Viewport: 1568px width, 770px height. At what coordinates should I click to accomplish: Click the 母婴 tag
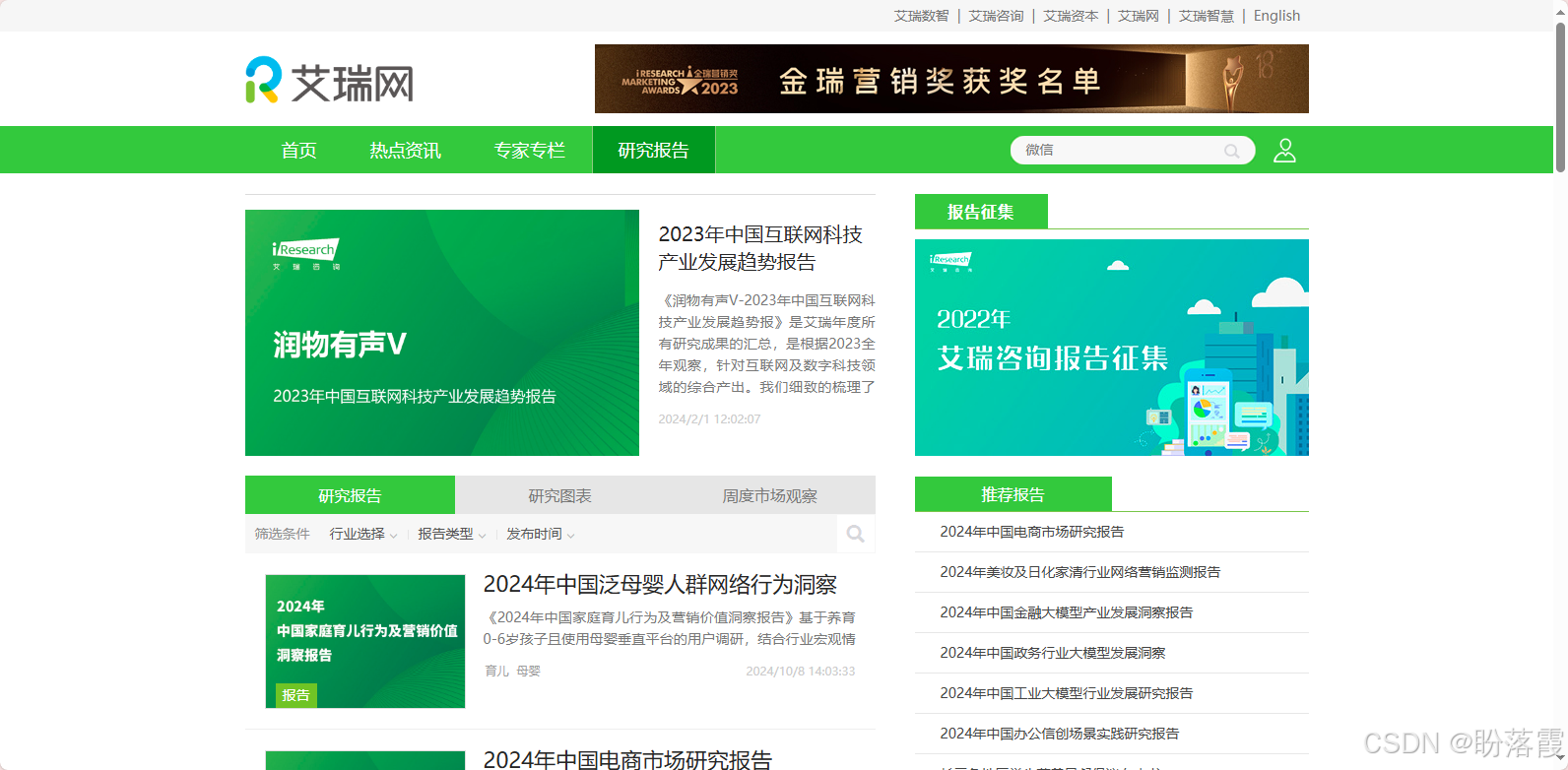click(x=529, y=671)
